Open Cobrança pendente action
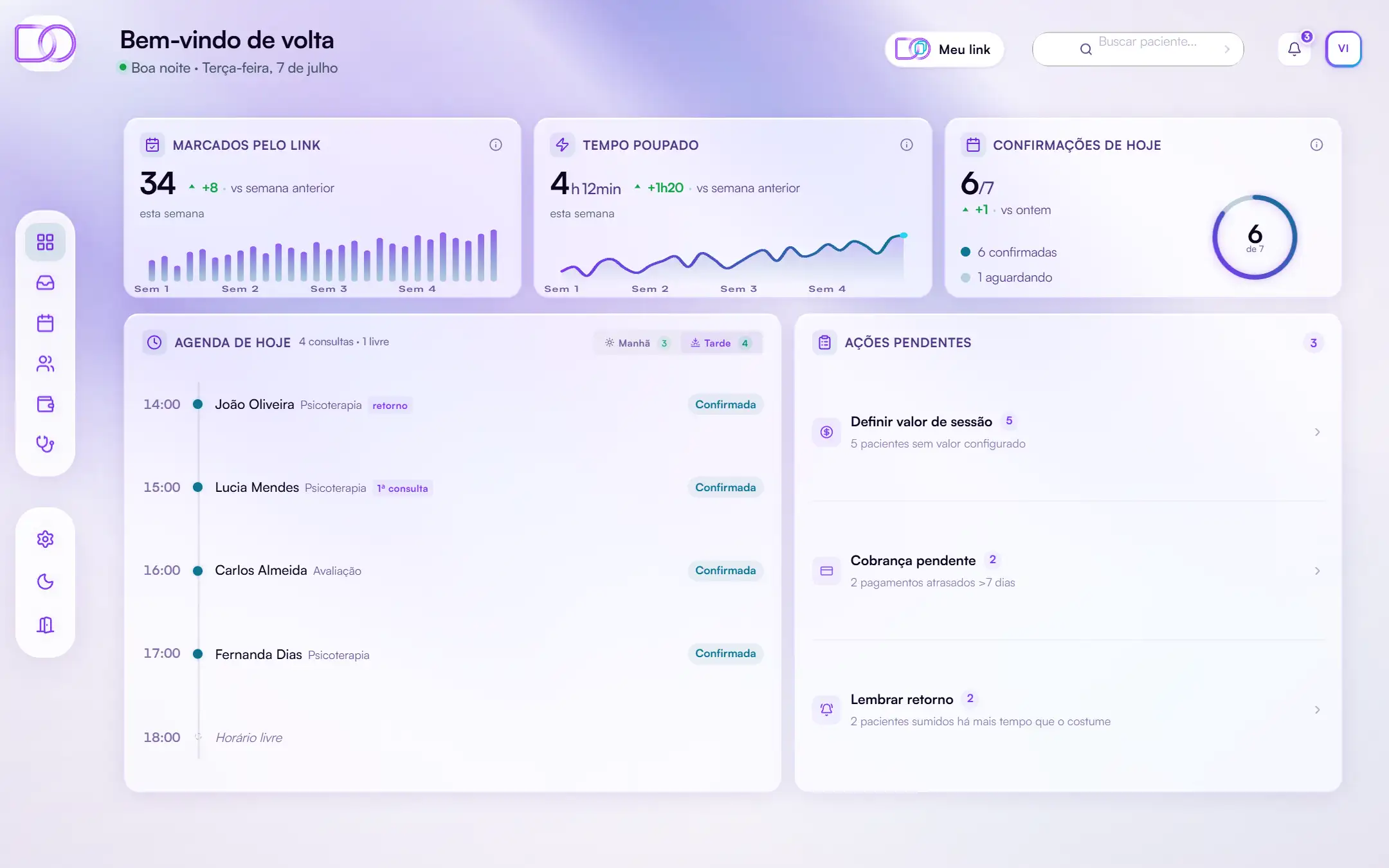 point(1069,571)
